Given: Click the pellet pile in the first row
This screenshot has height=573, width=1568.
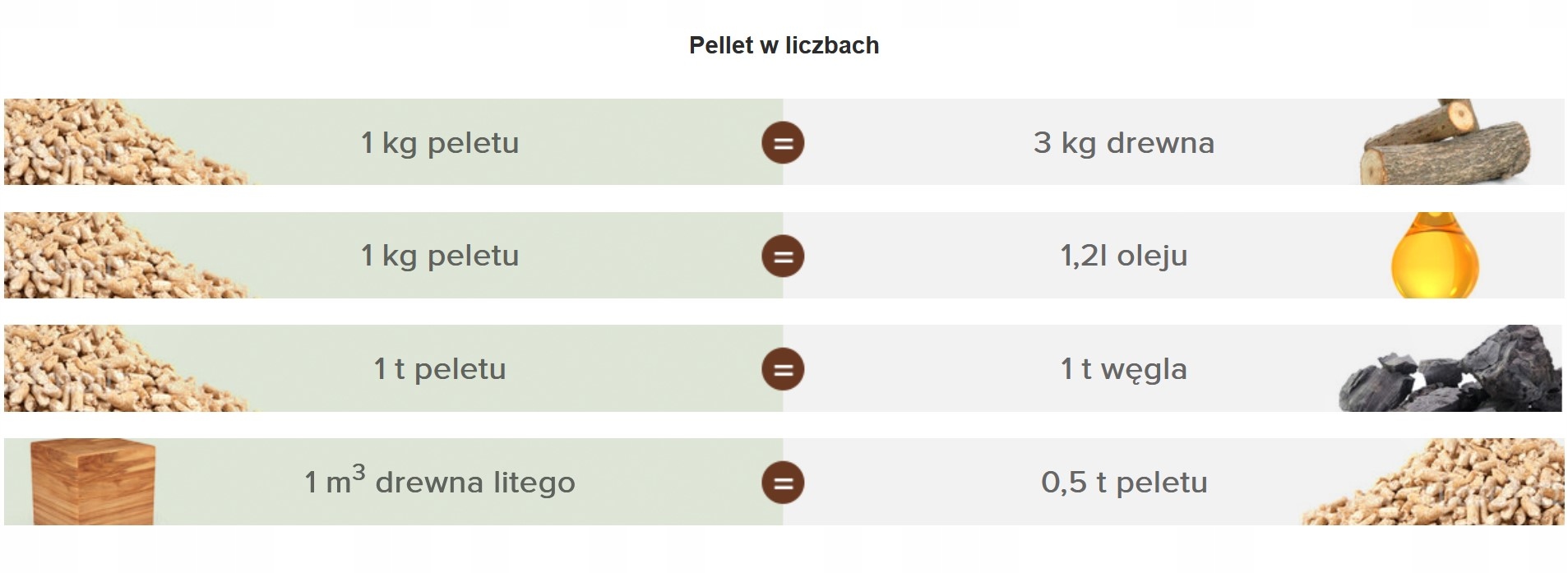Looking at the screenshot, I should point(127,141).
